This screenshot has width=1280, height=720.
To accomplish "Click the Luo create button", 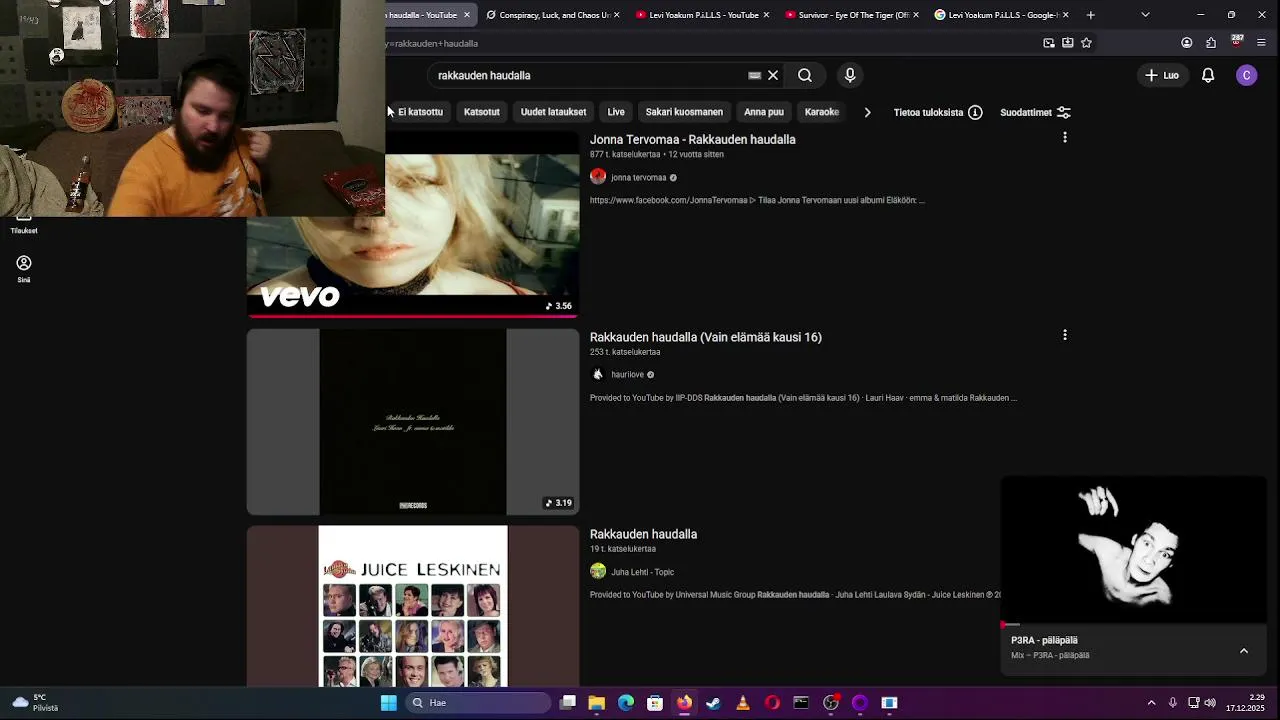I will tap(1162, 75).
